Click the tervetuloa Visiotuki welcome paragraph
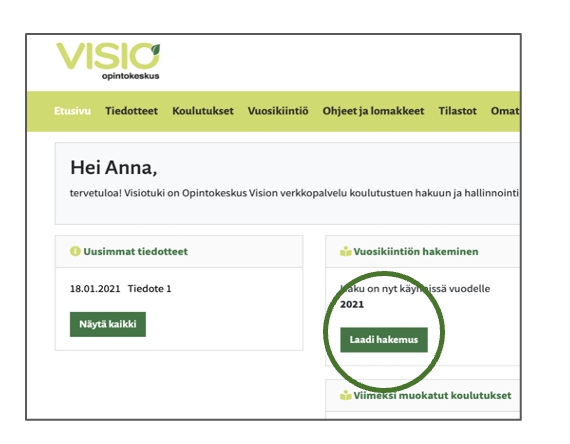 (x=294, y=193)
